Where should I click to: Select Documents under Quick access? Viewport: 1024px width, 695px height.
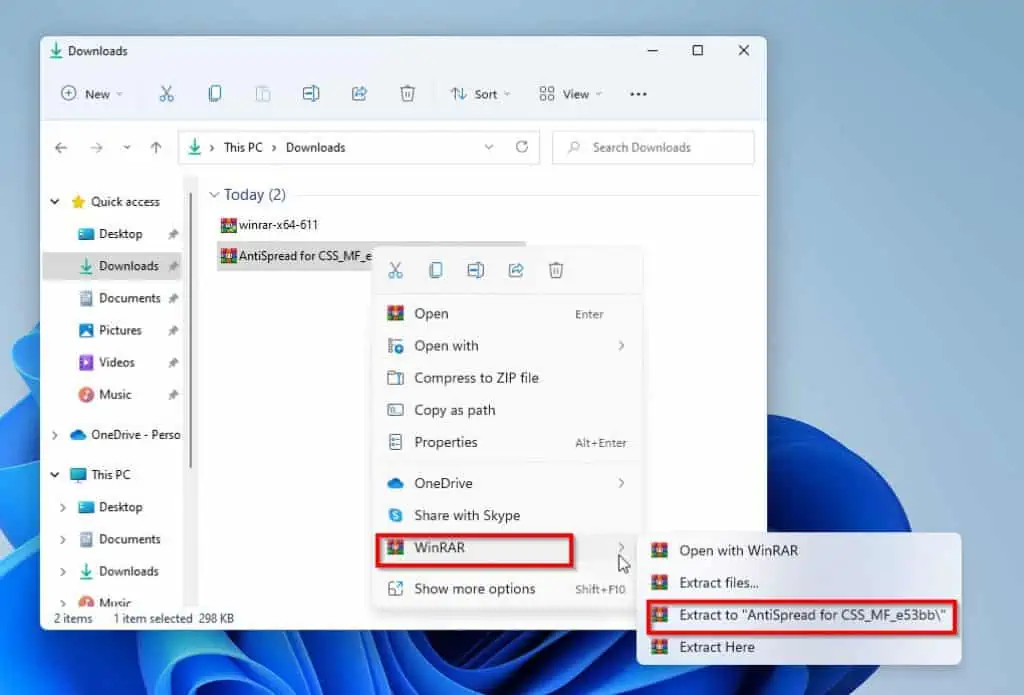coord(112,299)
